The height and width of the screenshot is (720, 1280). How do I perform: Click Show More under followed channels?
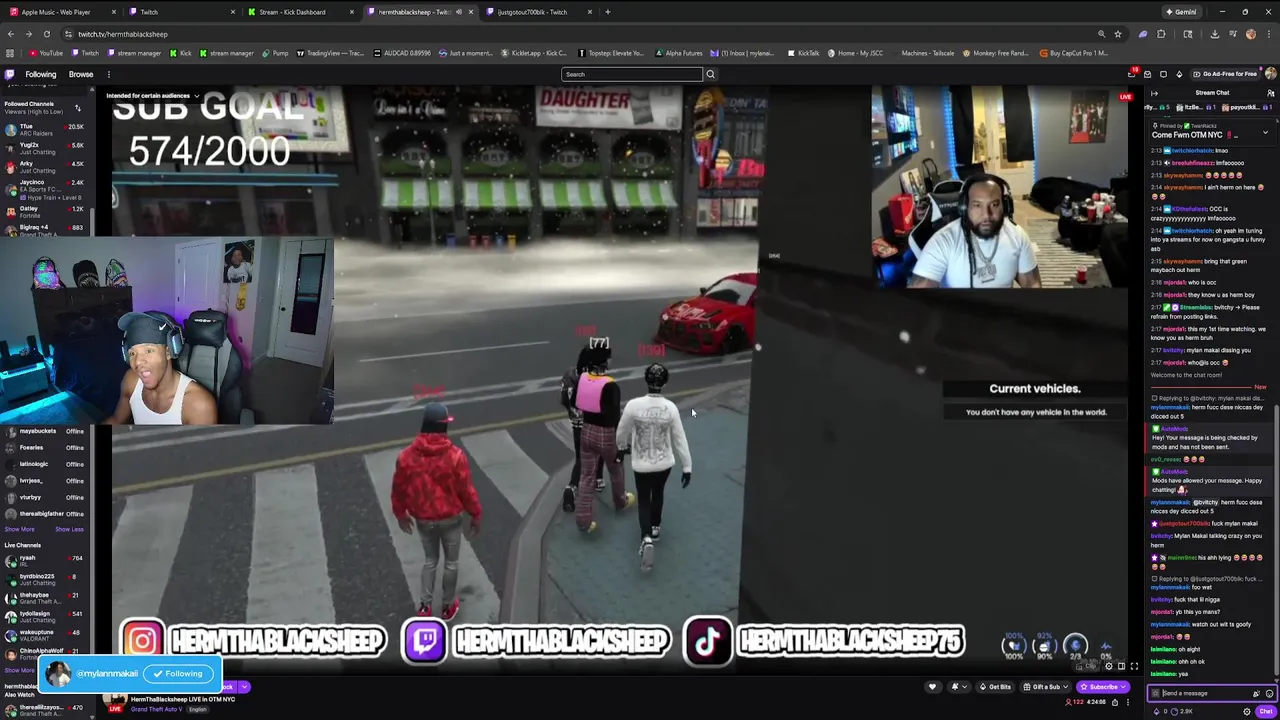tap(19, 529)
